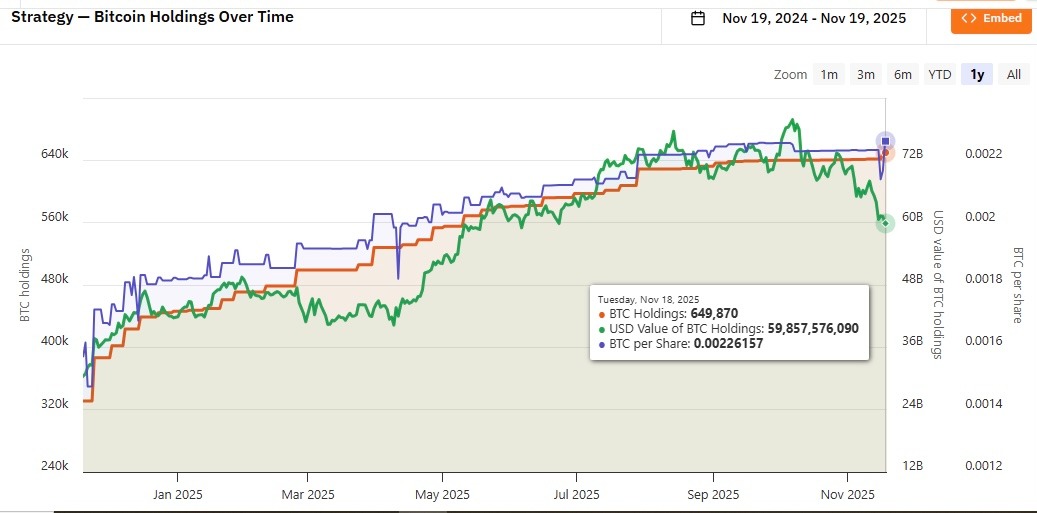Select the 1y zoom option
The image size is (1037, 513).
976,74
